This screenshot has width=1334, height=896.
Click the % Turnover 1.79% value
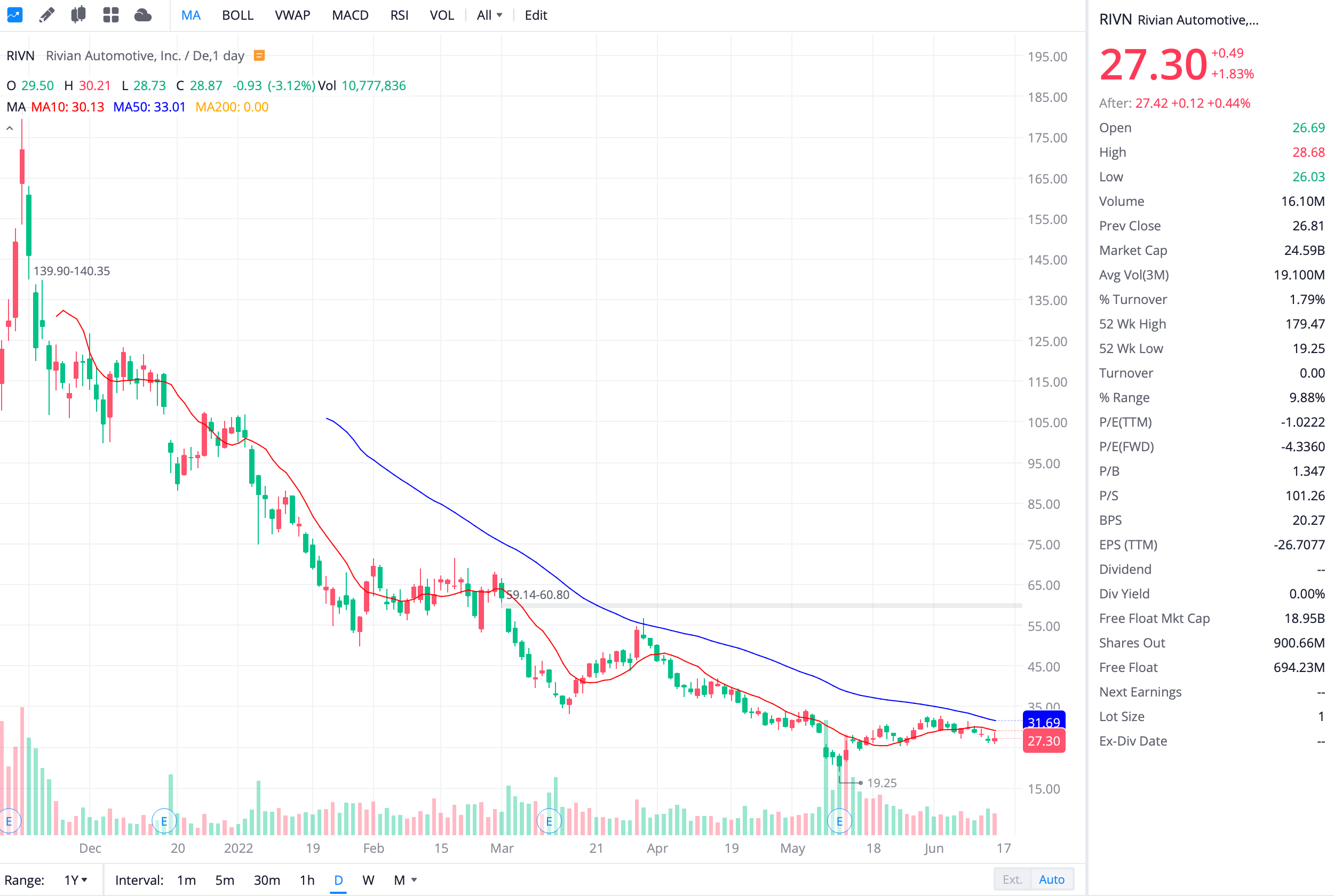(x=1307, y=299)
